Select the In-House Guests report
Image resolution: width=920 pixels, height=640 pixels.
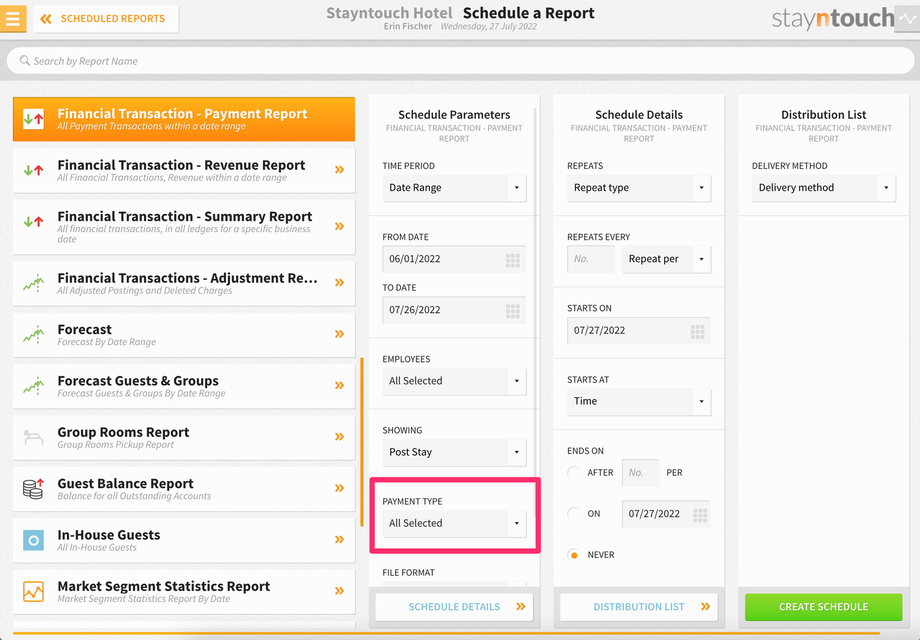tap(184, 540)
